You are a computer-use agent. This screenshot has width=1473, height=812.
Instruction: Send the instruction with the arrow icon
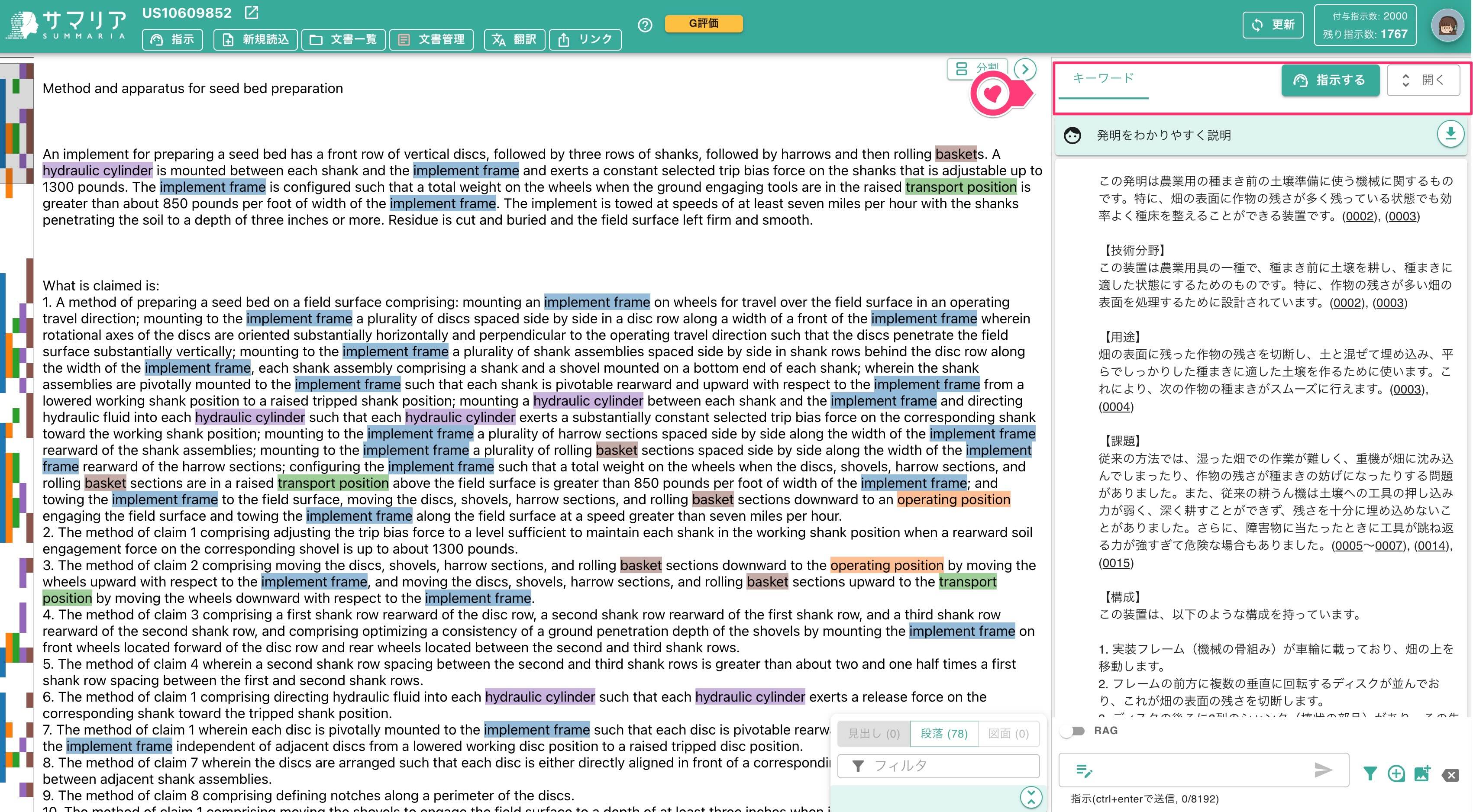coord(1323,770)
